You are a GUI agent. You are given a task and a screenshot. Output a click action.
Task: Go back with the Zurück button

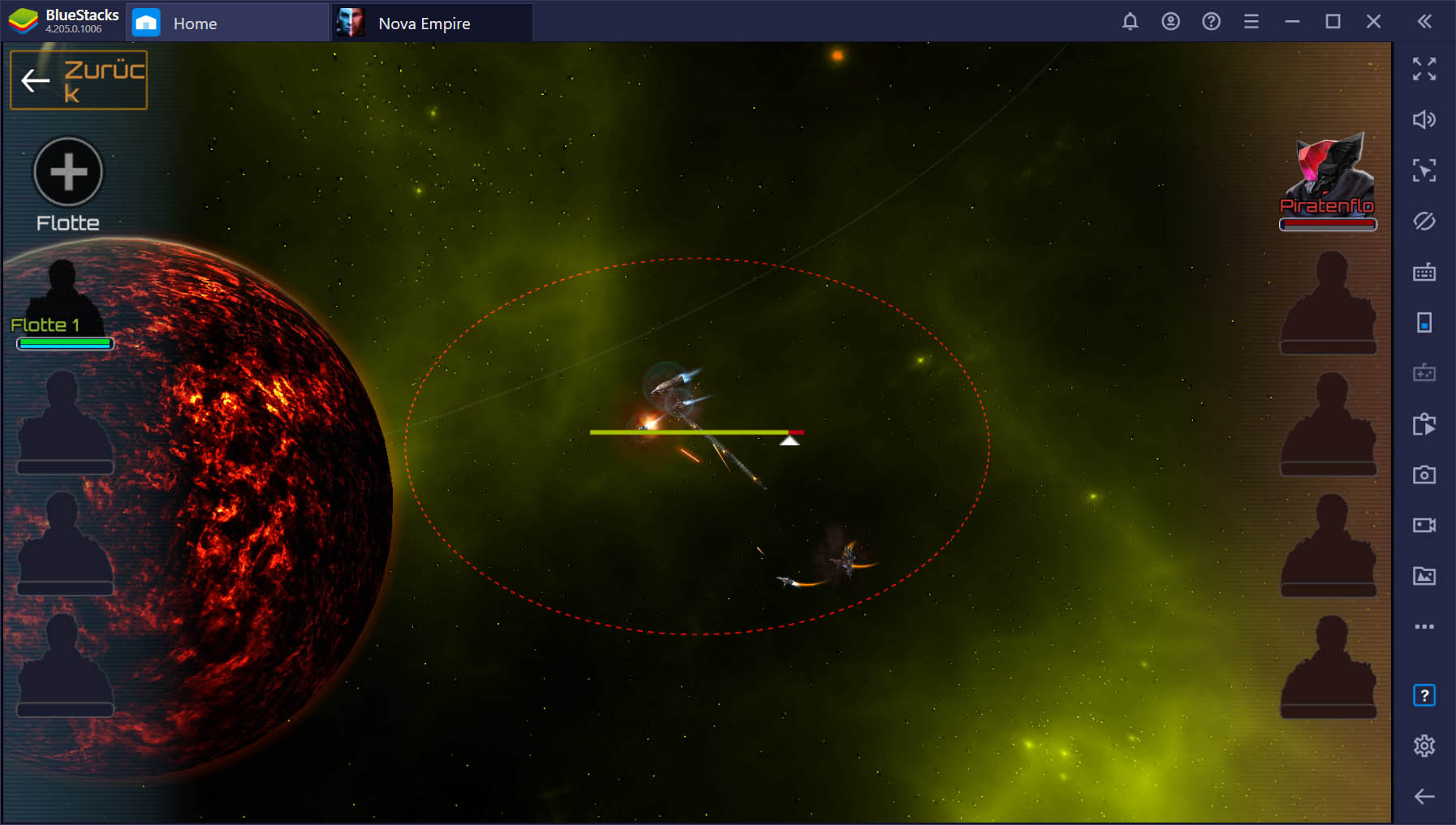click(79, 79)
